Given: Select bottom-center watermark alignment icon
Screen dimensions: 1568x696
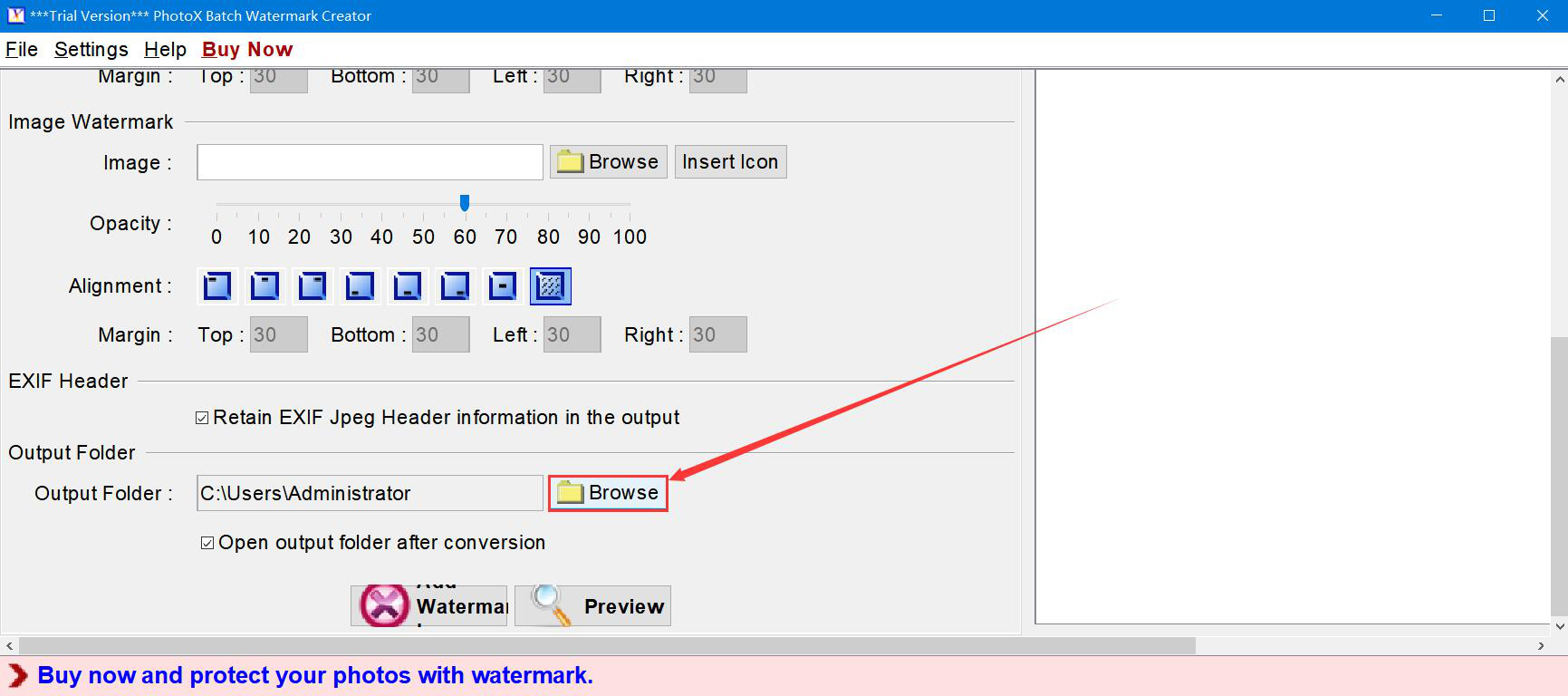Looking at the screenshot, I should (x=408, y=286).
